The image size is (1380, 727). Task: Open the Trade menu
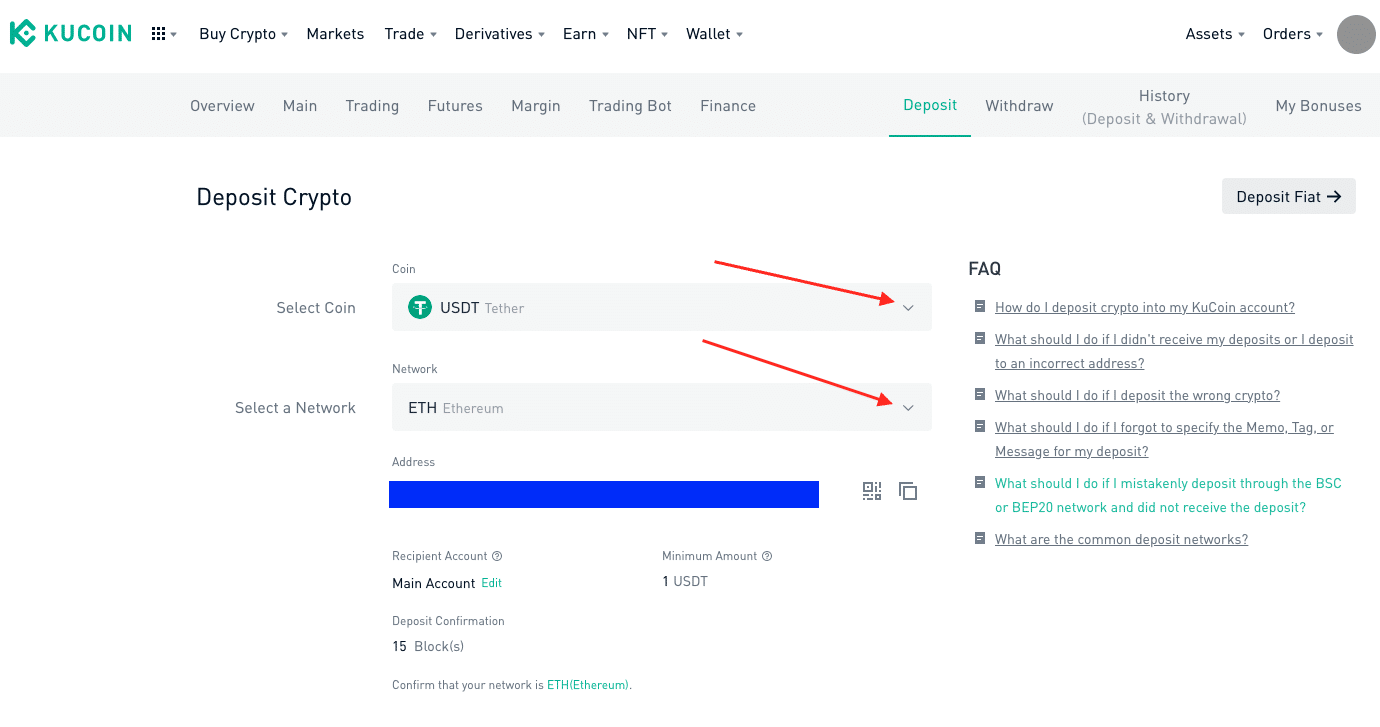point(411,34)
